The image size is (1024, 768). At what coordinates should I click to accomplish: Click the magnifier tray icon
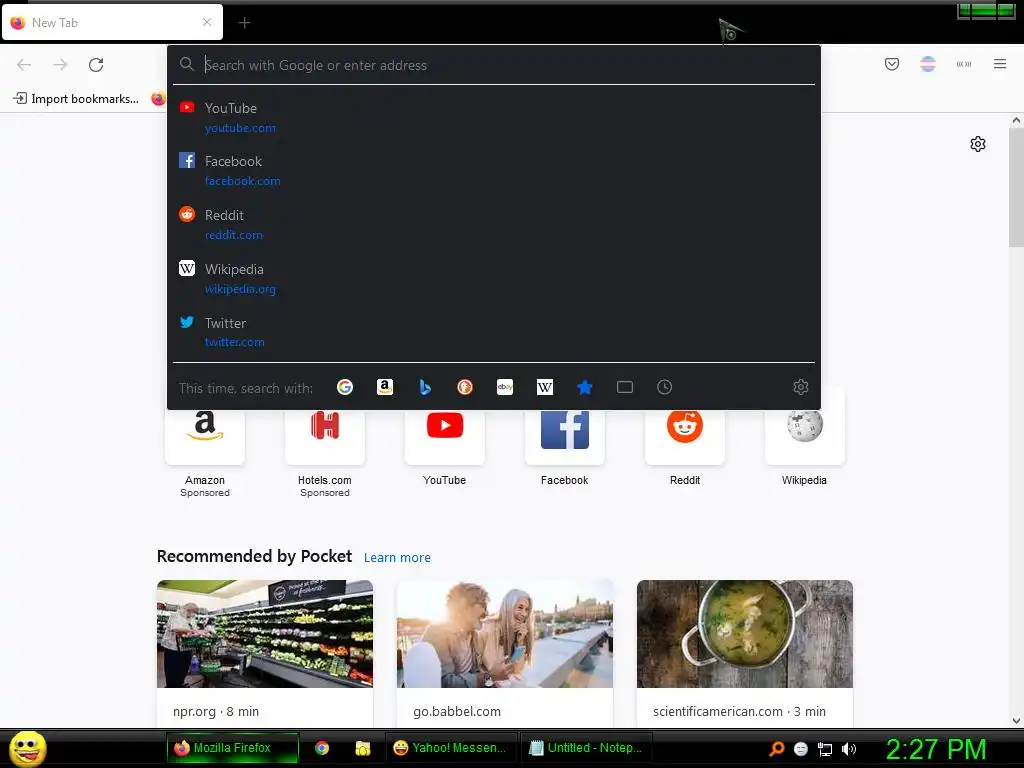click(x=776, y=748)
